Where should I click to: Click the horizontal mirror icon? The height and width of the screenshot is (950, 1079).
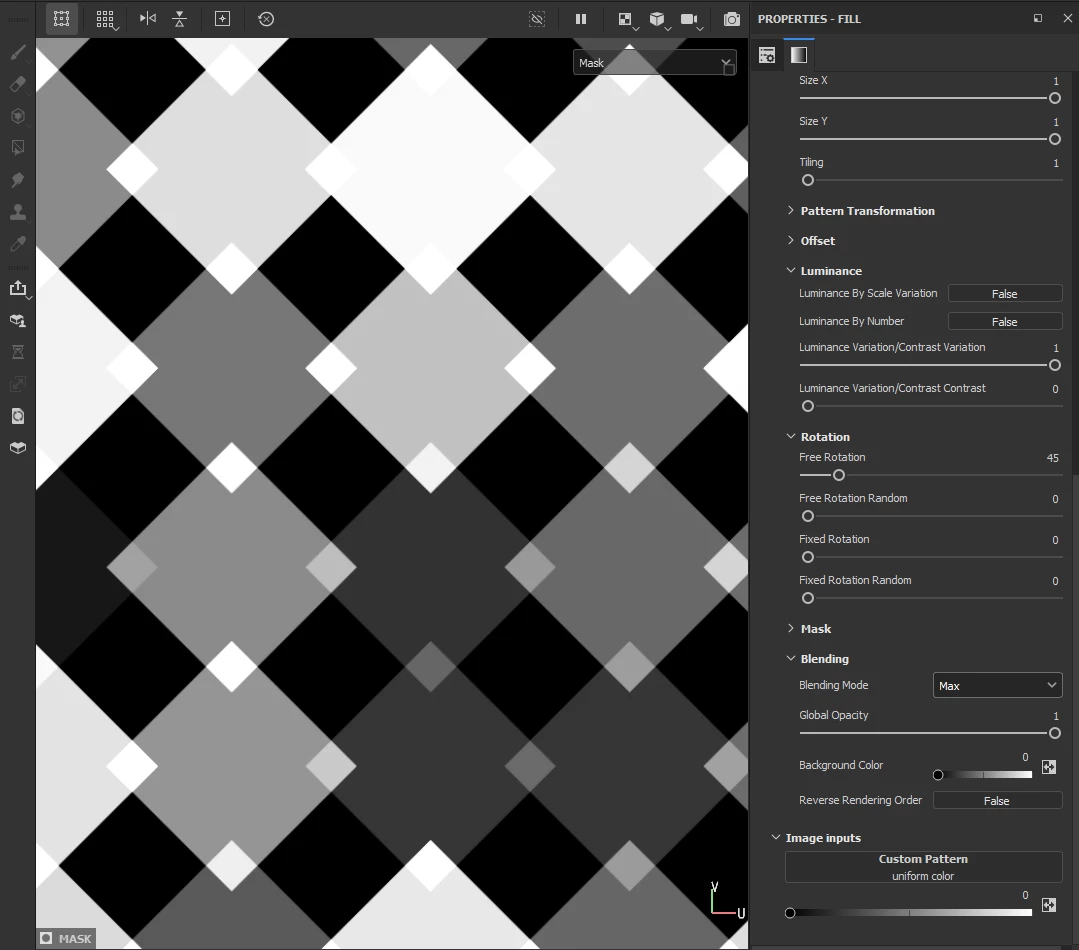click(147, 19)
